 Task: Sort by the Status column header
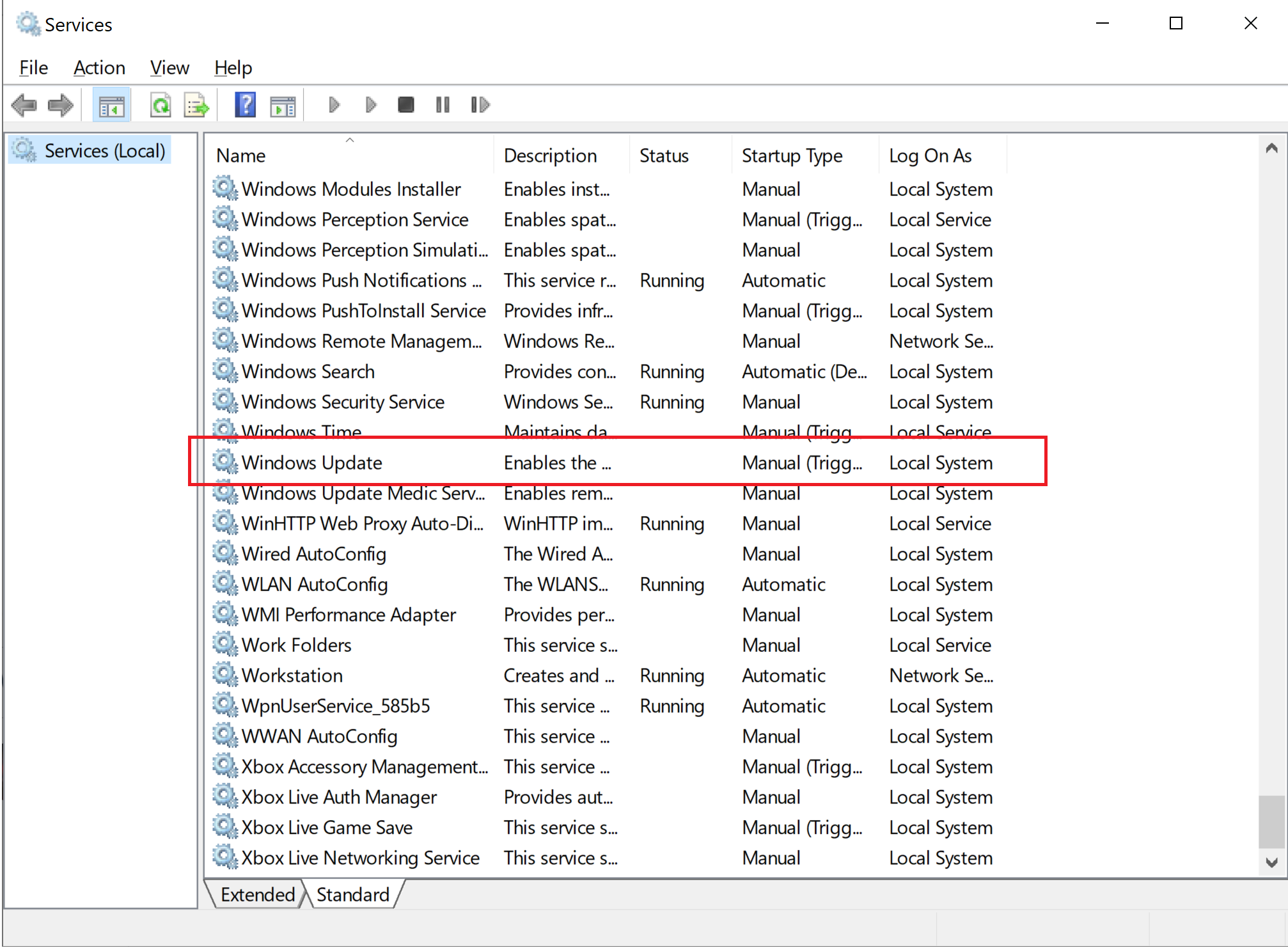click(680, 155)
